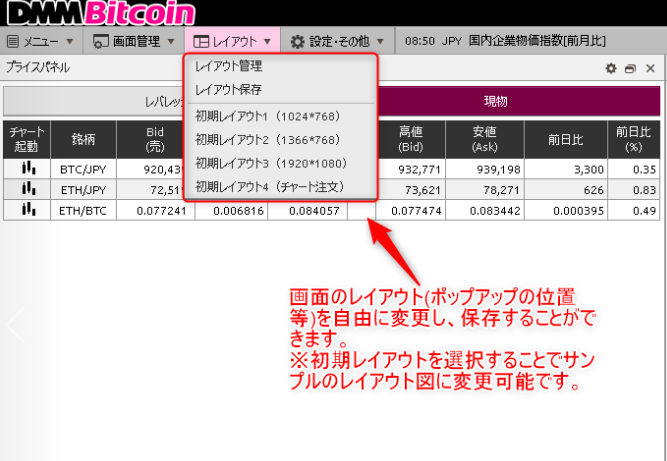Open the 設定・その他 dropdown menu
This screenshot has width=667, height=461.
click(x=337, y=41)
